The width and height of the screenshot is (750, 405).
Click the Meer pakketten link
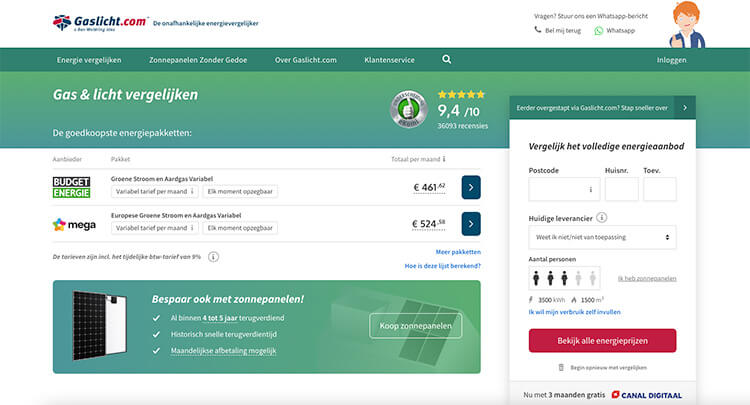click(458, 251)
